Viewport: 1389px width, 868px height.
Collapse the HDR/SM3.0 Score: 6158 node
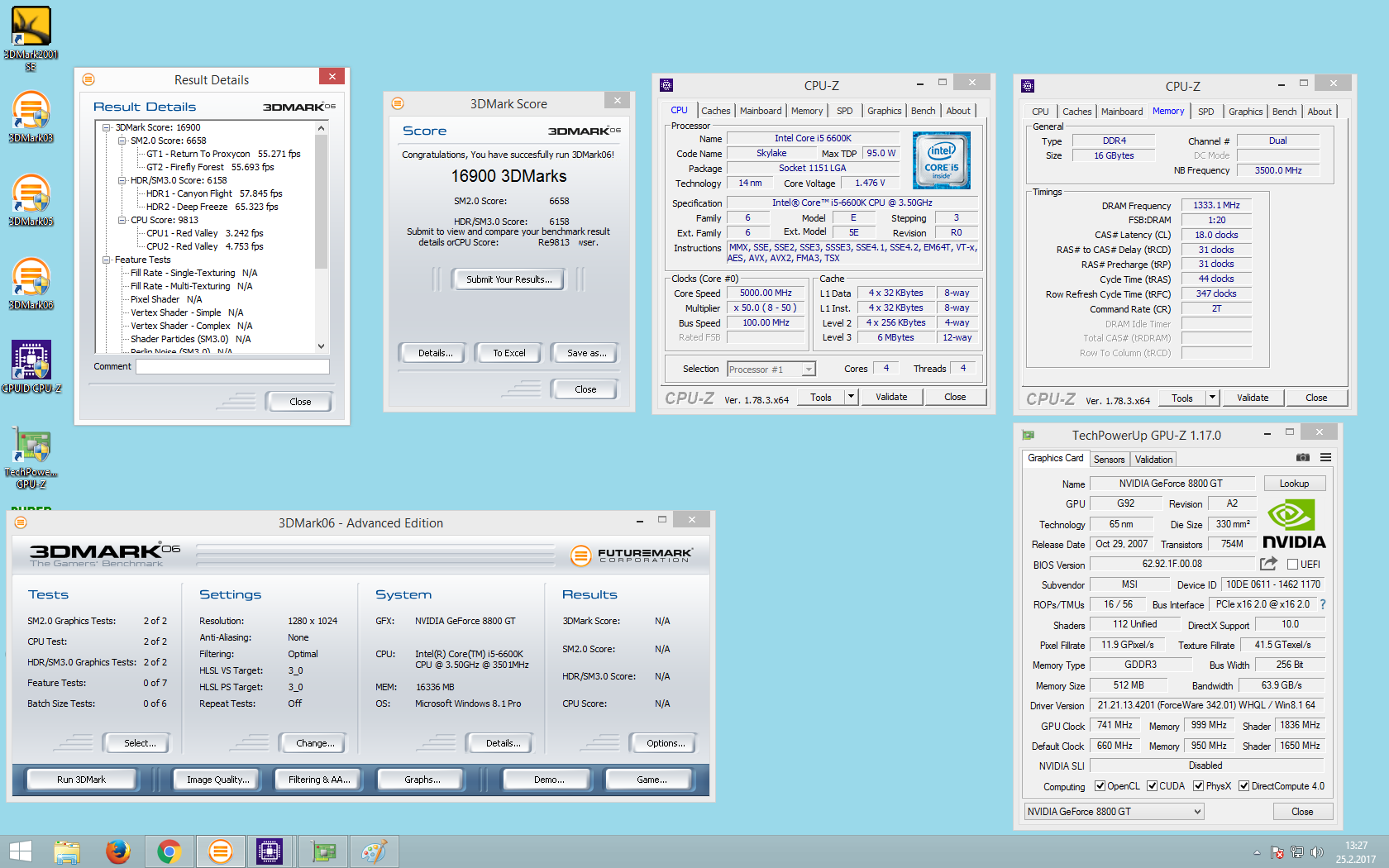pyautogui.click(x=122, y=180)
